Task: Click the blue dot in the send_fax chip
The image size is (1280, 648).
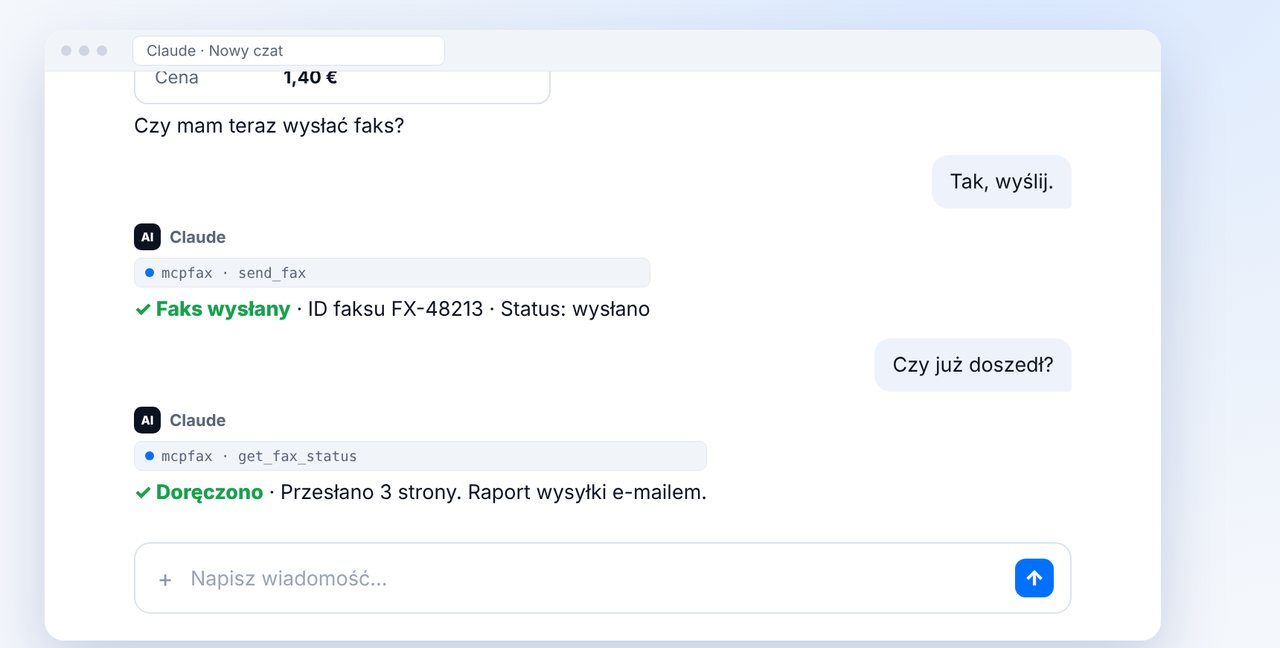Action: point(150,272)
